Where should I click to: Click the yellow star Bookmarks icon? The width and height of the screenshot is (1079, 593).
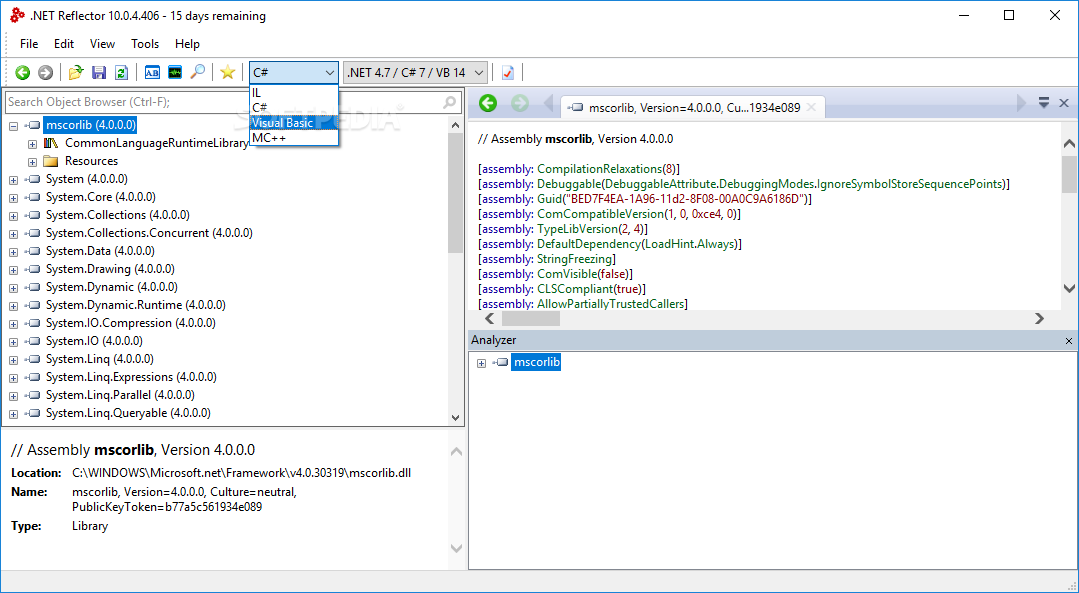tap(228, 72)
